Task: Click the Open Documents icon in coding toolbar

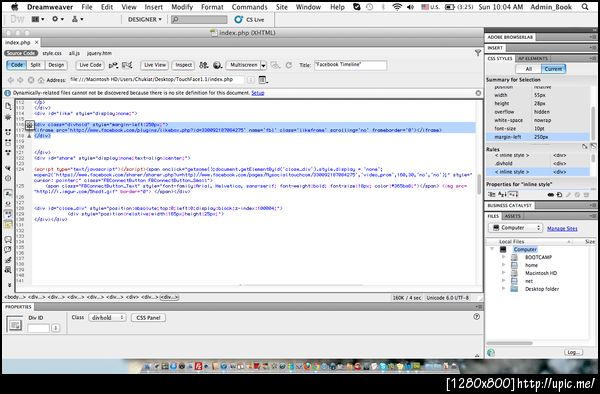Action: pyautogui.click(x=8, y=106)
